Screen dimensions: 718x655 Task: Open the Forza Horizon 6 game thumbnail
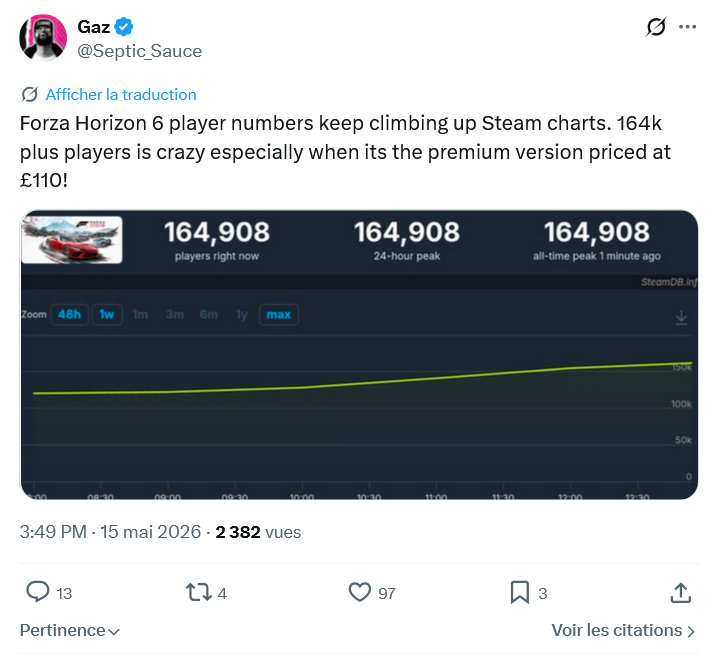point(72,240)
